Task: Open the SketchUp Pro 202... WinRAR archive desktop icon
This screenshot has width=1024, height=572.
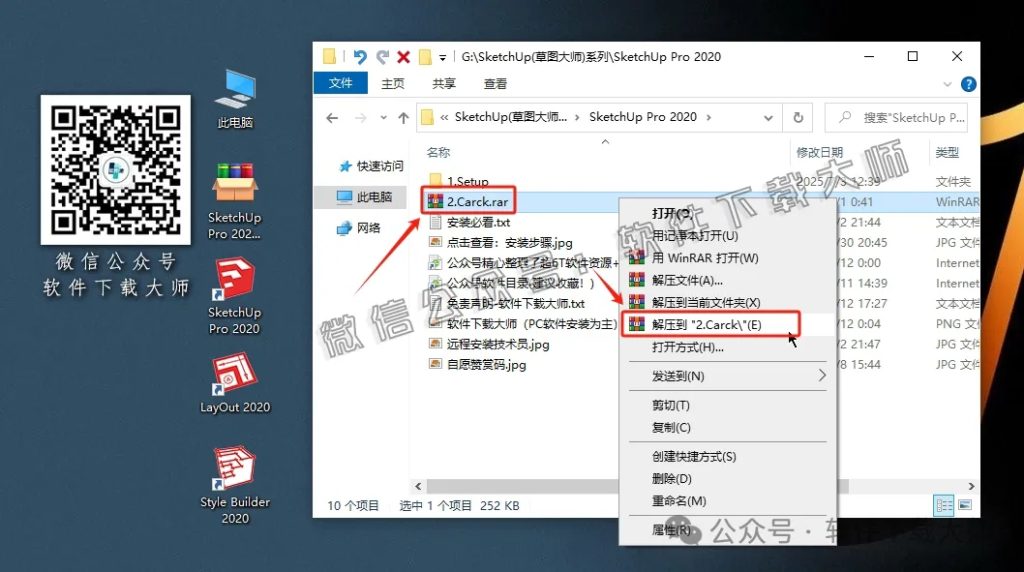Action: (234, 201)
